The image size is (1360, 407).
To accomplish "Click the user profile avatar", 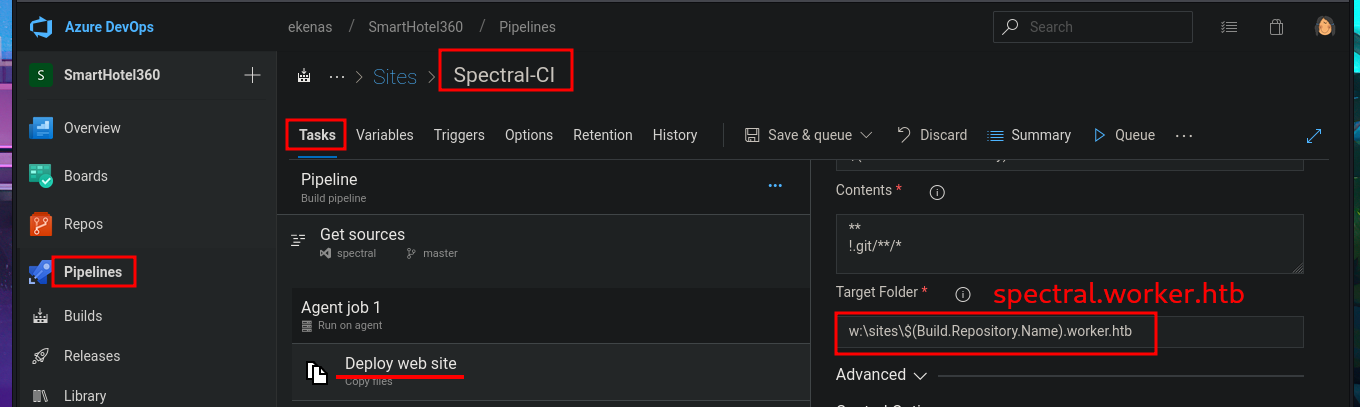I will (1325, 27).
